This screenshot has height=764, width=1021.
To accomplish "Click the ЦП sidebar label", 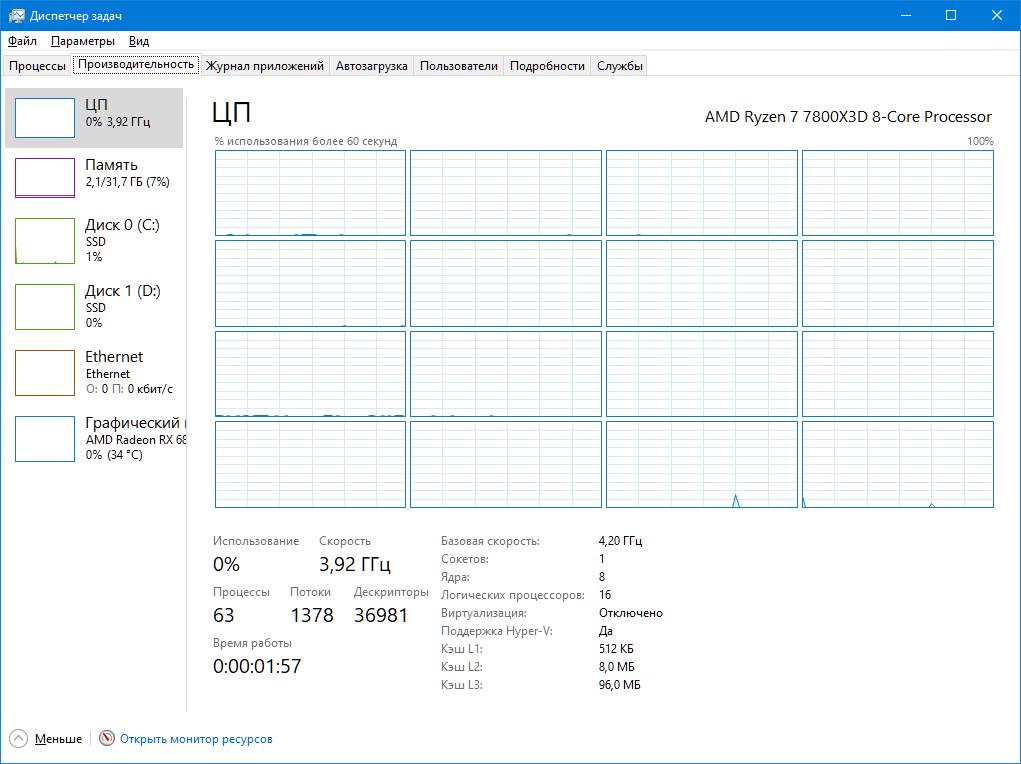I will (96, 105).
